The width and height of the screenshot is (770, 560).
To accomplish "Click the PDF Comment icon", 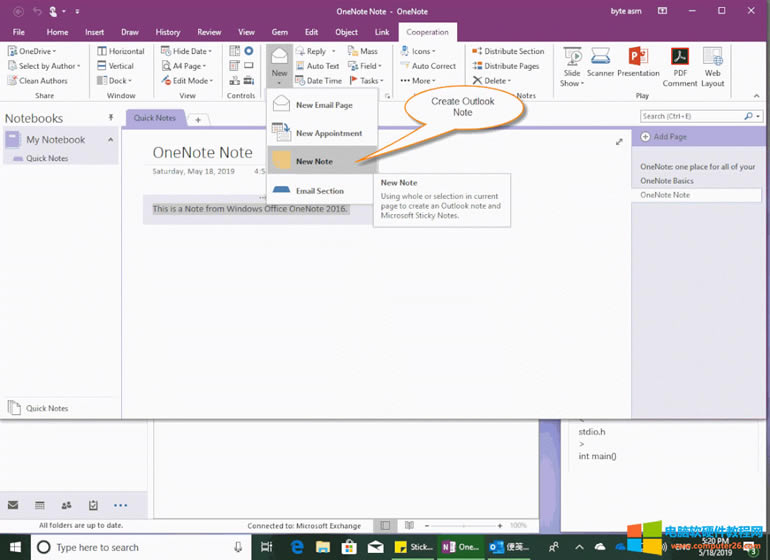I will (x=679, y=66).
